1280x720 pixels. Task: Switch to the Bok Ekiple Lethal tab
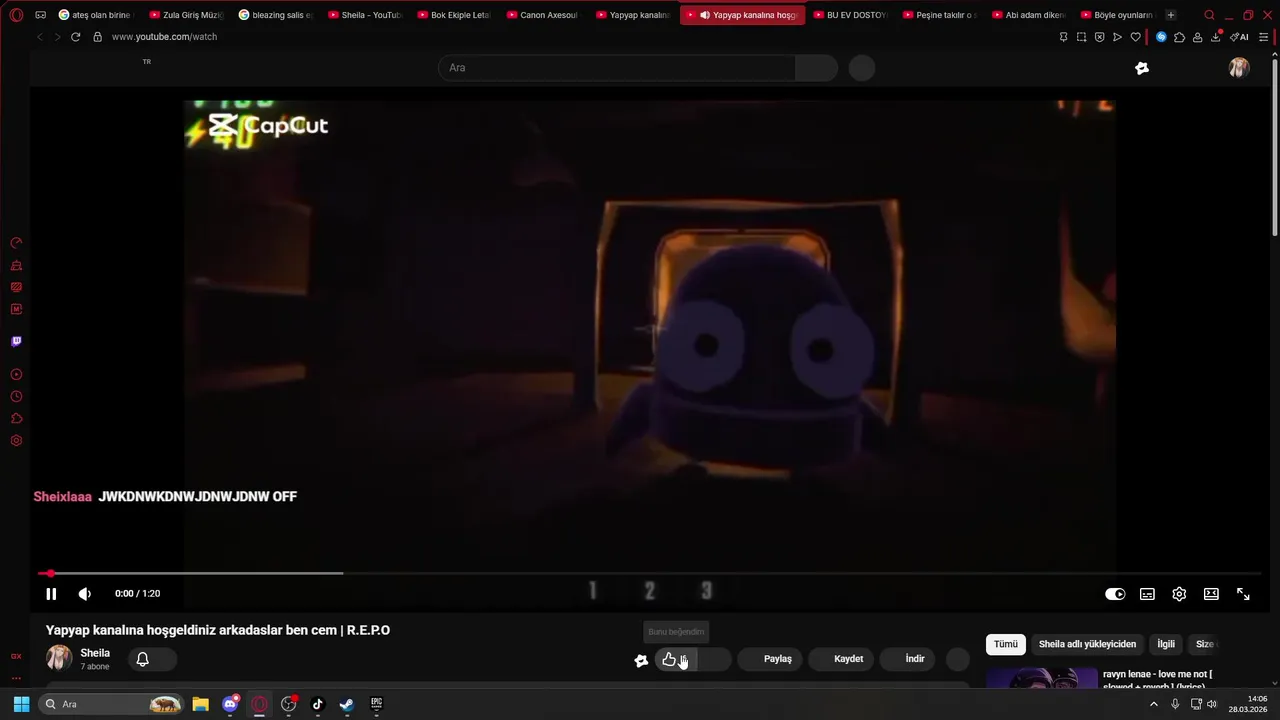(x=453, y=15)
